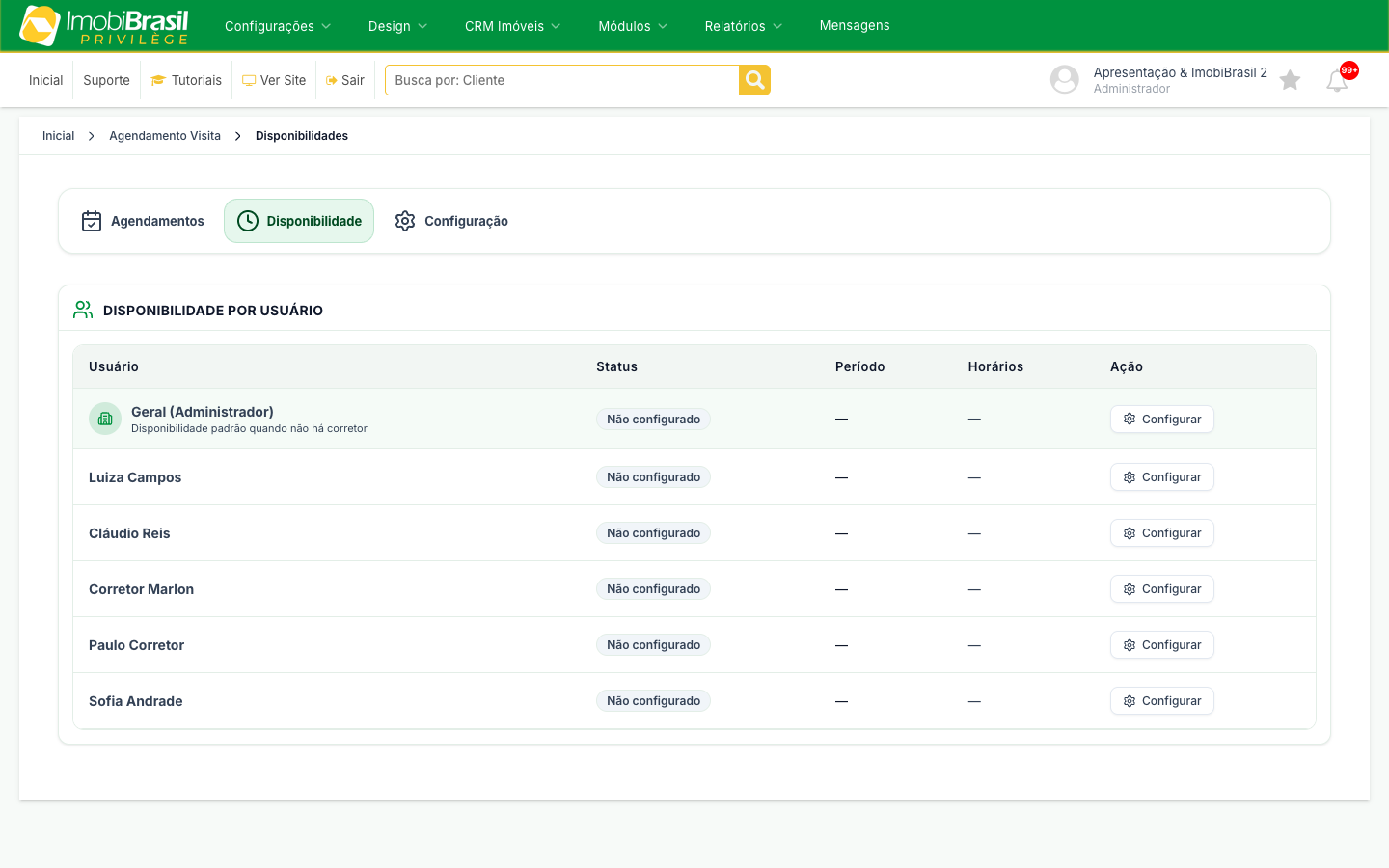The height and width of the screenshot is (868, 1389).
Task: Open the Relatórios dropdown
Action: point(744,26)
